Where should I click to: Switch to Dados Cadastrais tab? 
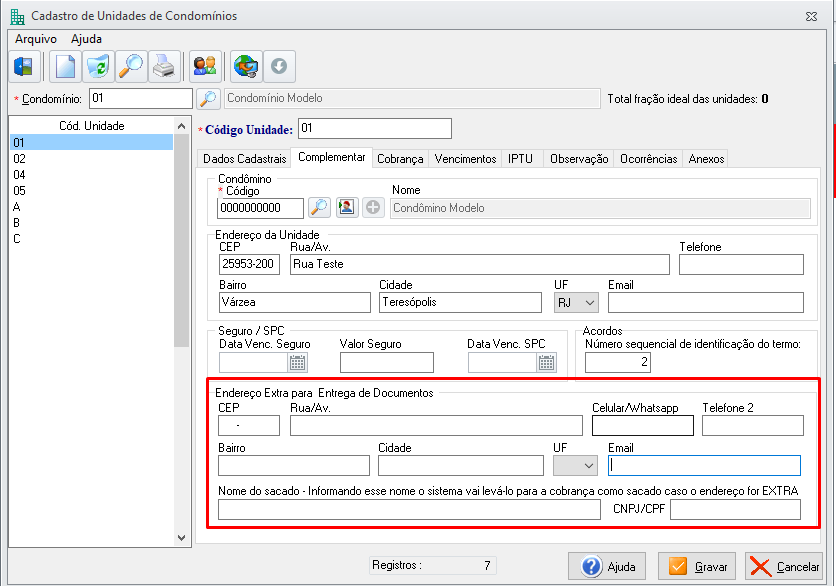pyautogui.click(x=245, y=159)
